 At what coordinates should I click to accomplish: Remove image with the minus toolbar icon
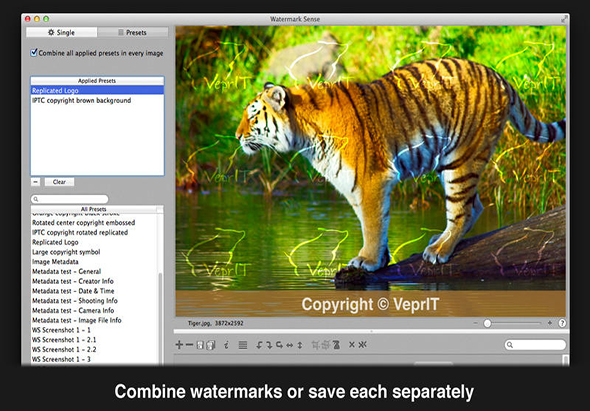coord(190,344)
